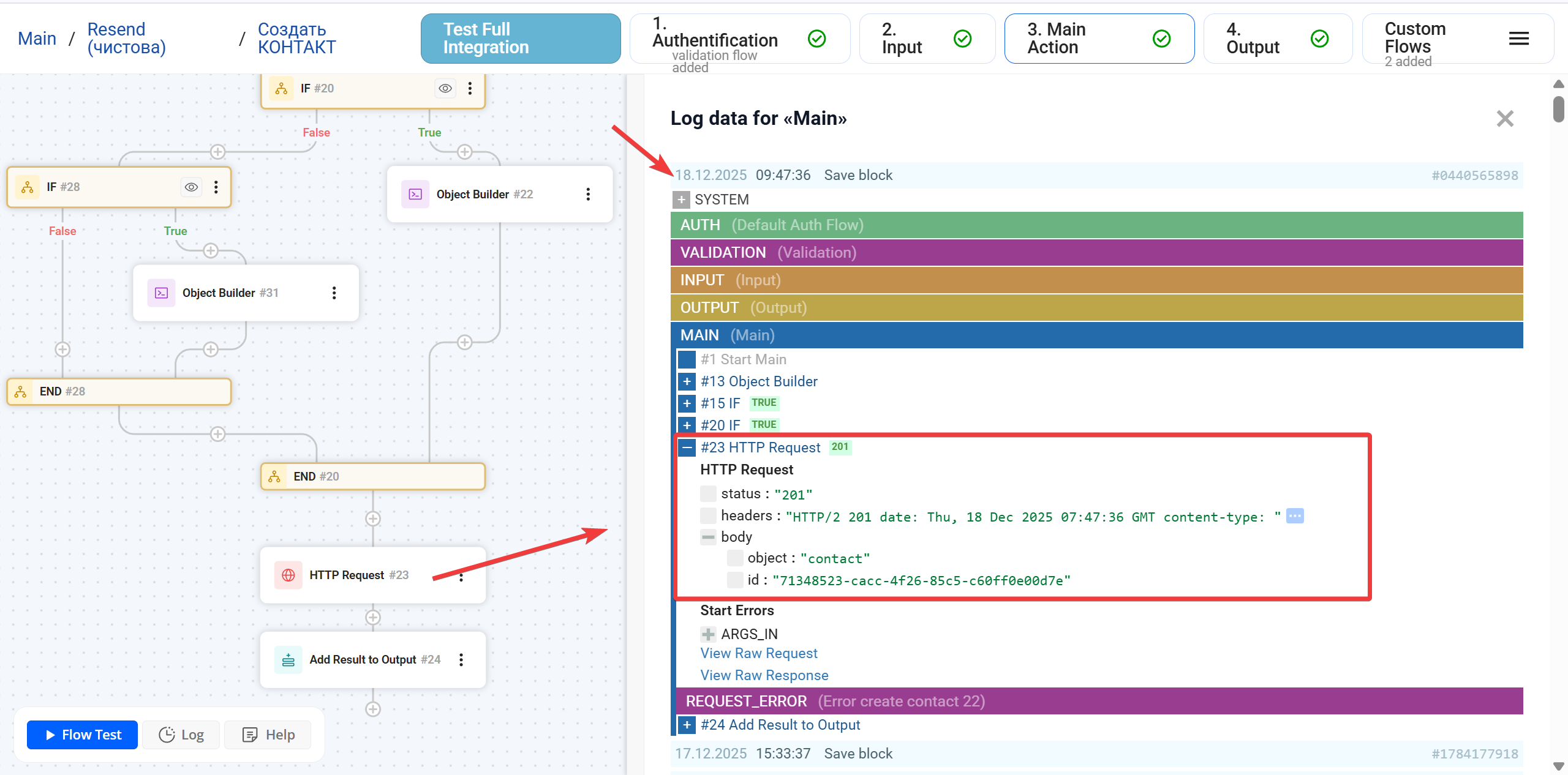This screenshot has height=775, width=1568.
Task: Expand the full headers value ellipsis
Action: 1295,516
